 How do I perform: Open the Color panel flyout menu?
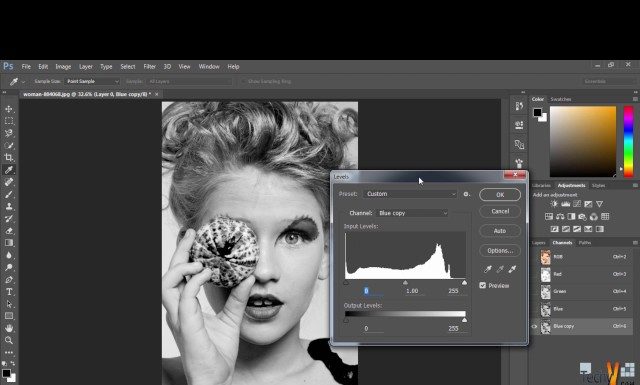pos(635,99)
